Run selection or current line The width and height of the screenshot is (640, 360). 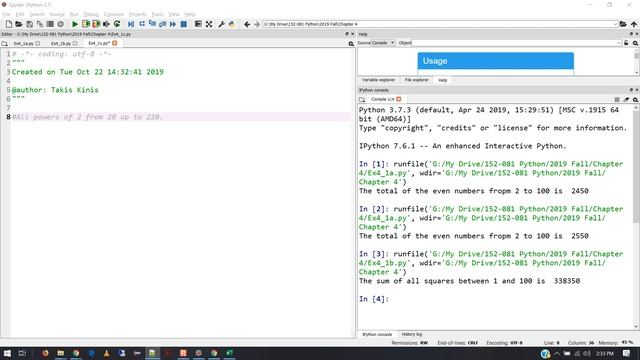(x=106, y=24)
